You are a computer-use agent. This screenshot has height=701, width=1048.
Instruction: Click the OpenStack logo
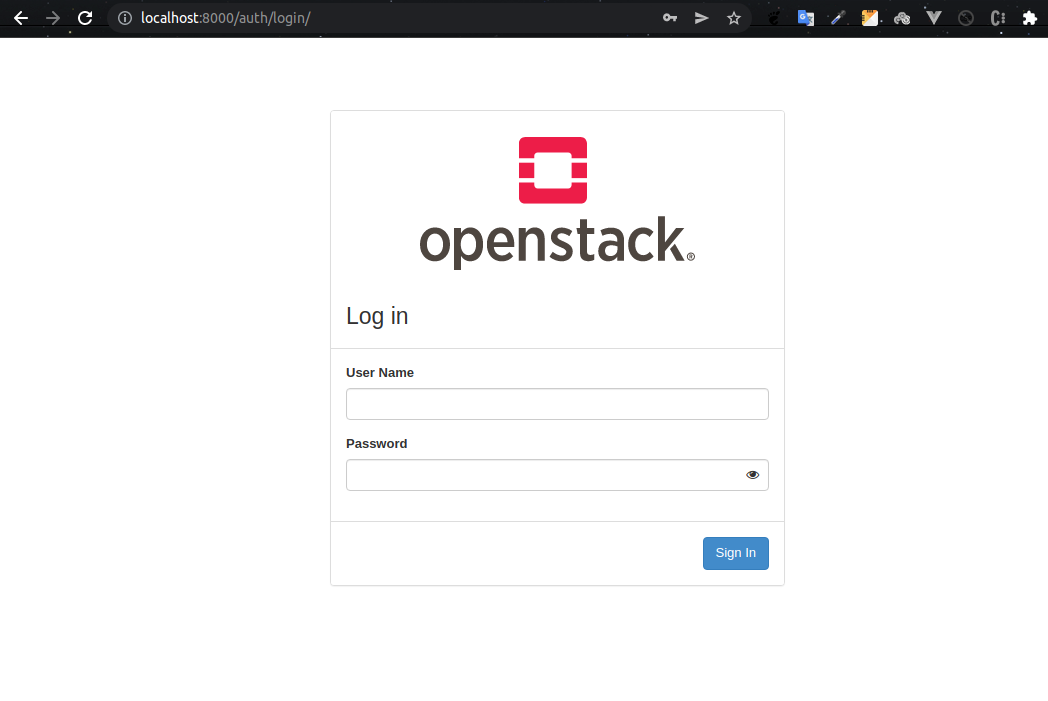557,203
